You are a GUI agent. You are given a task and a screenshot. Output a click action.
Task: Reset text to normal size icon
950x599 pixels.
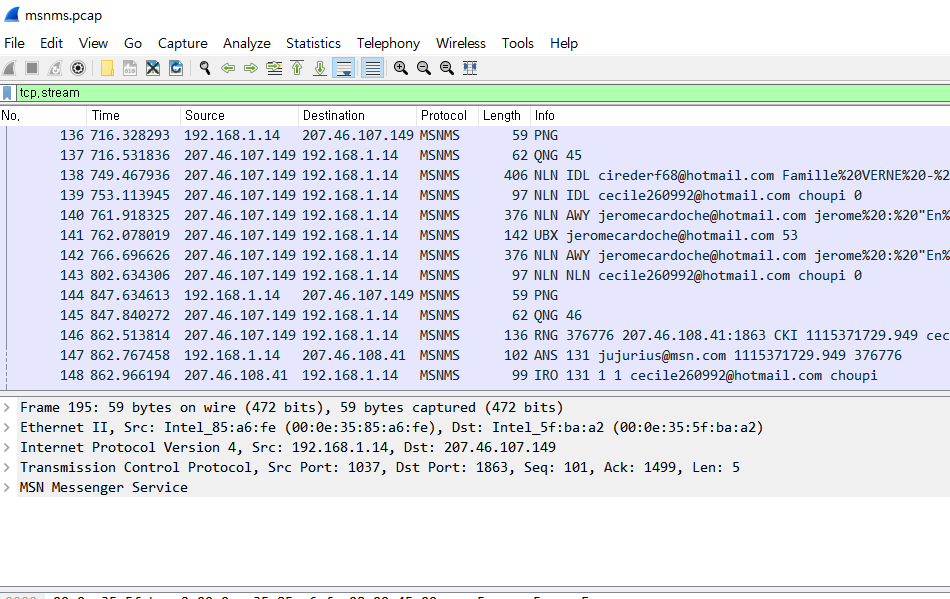(x=447, y=68)
